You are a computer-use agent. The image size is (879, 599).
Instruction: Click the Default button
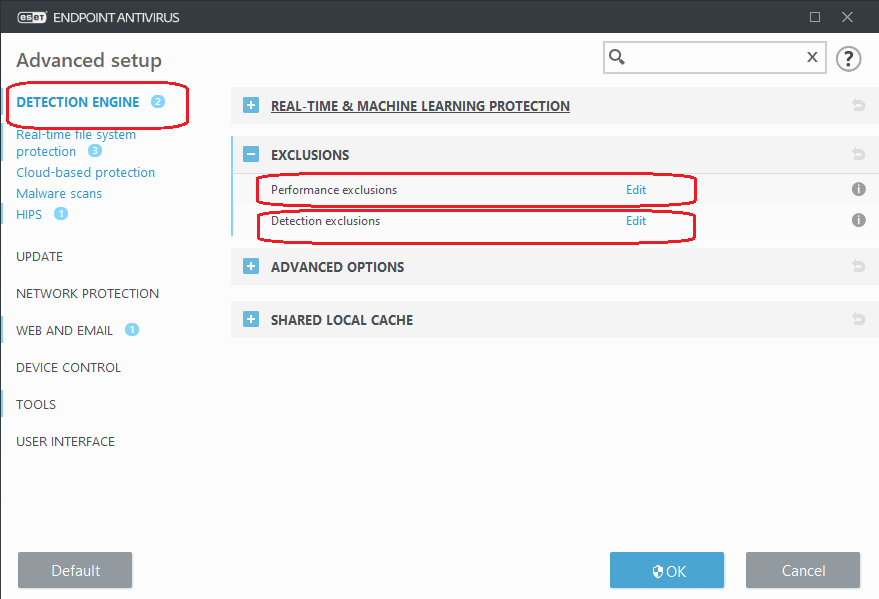[x=75, y=570]
